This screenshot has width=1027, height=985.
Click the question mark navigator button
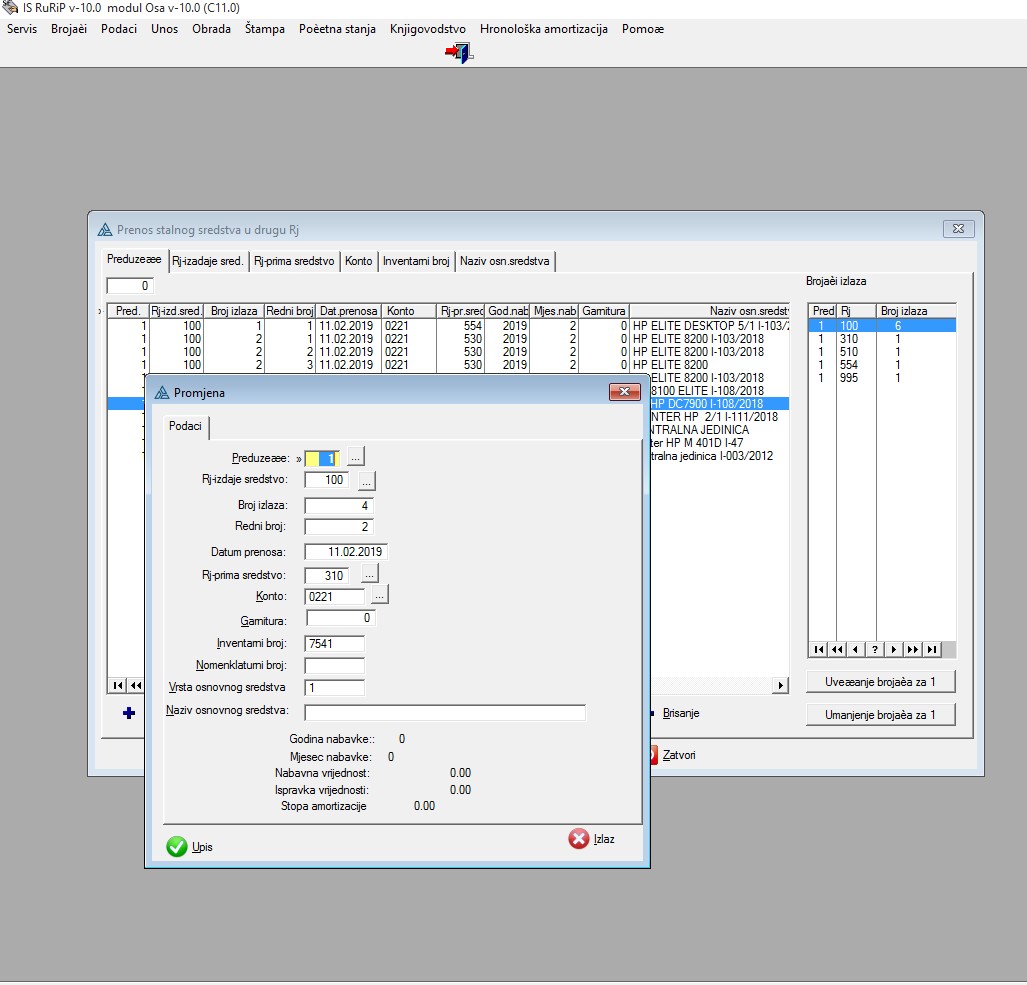point(875,649)
